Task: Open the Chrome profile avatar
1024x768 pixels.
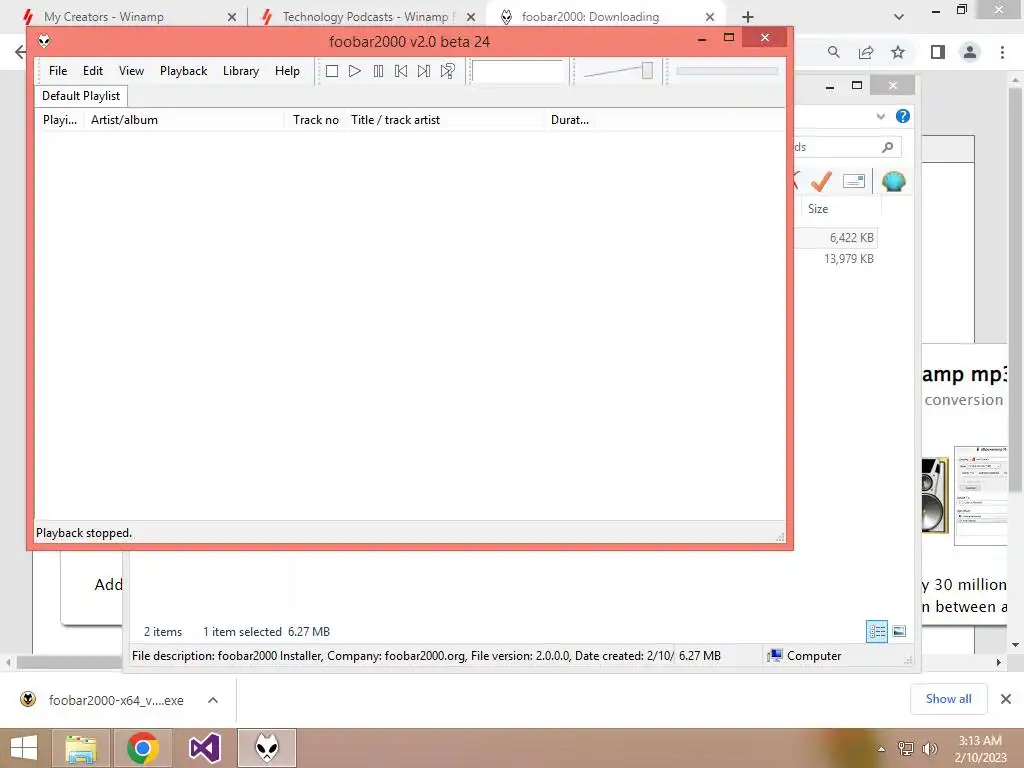Action: [x=970, y=52]
